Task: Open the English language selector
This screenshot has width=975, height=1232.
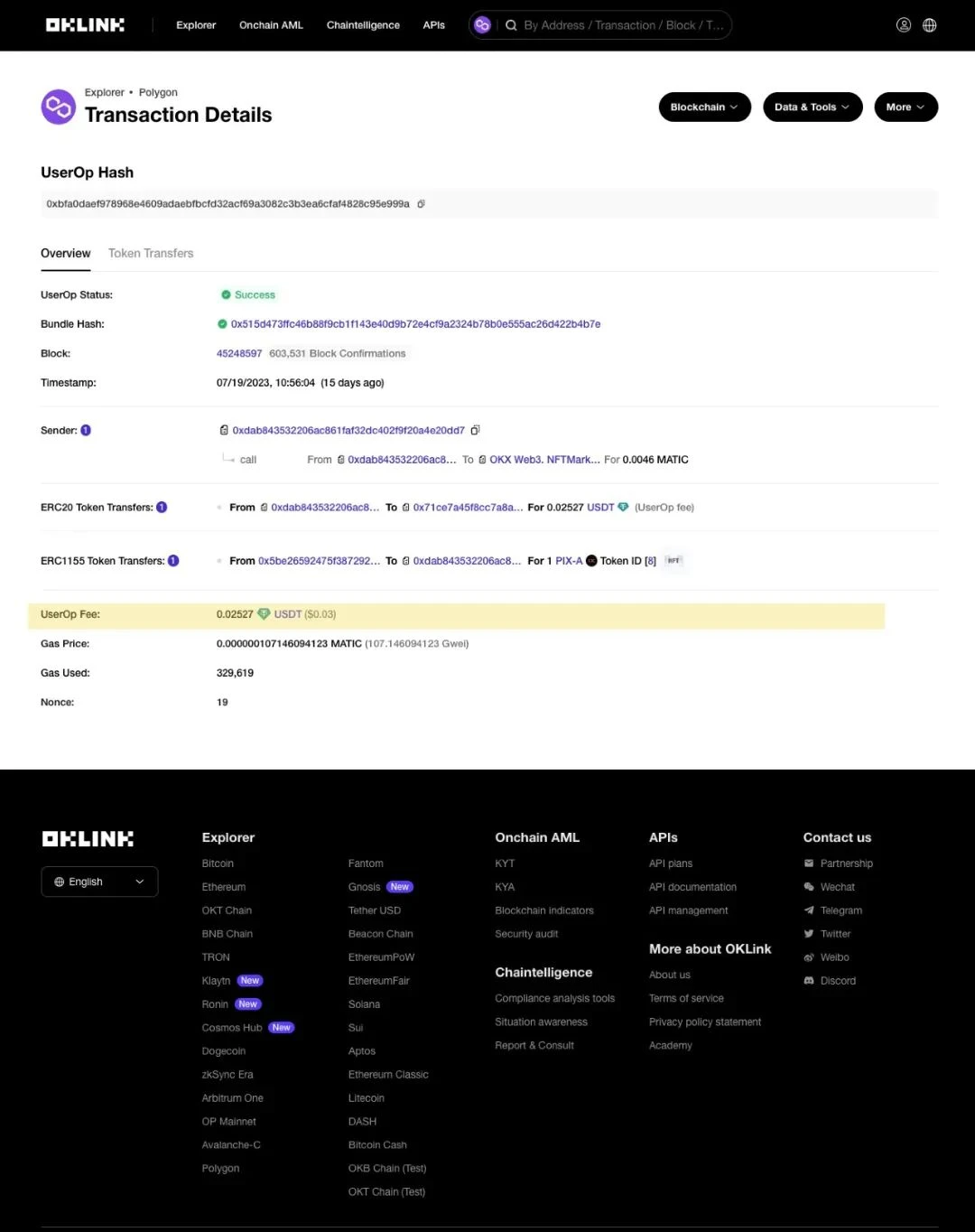Action: 99,882
